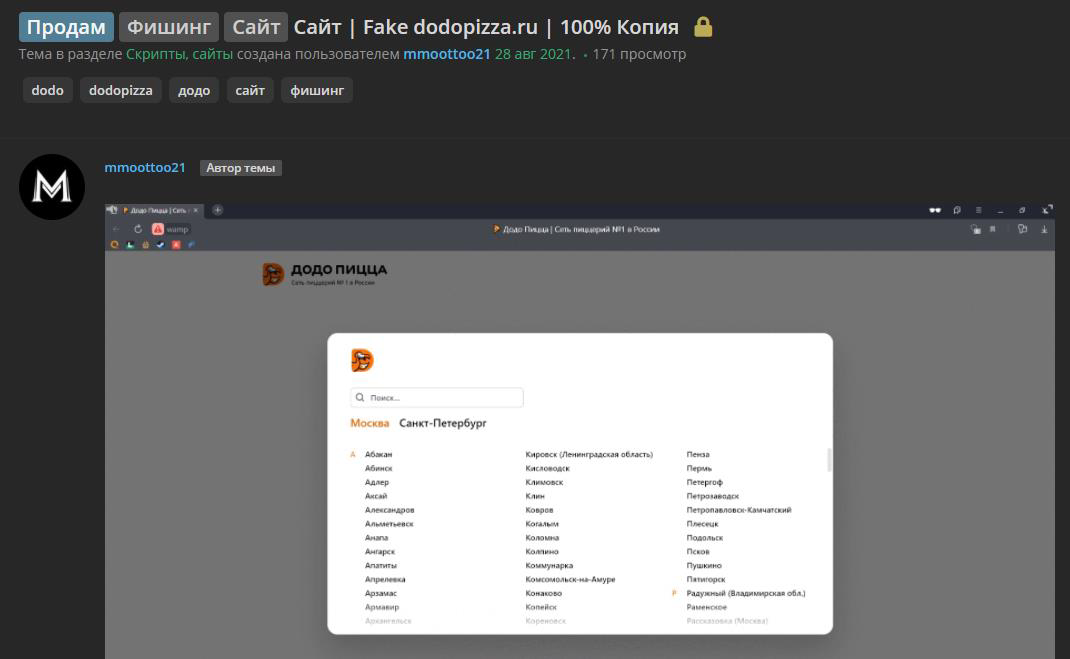Select the city Подольск
Viewport: 1070px width, 659px height.
click(705, 538)
